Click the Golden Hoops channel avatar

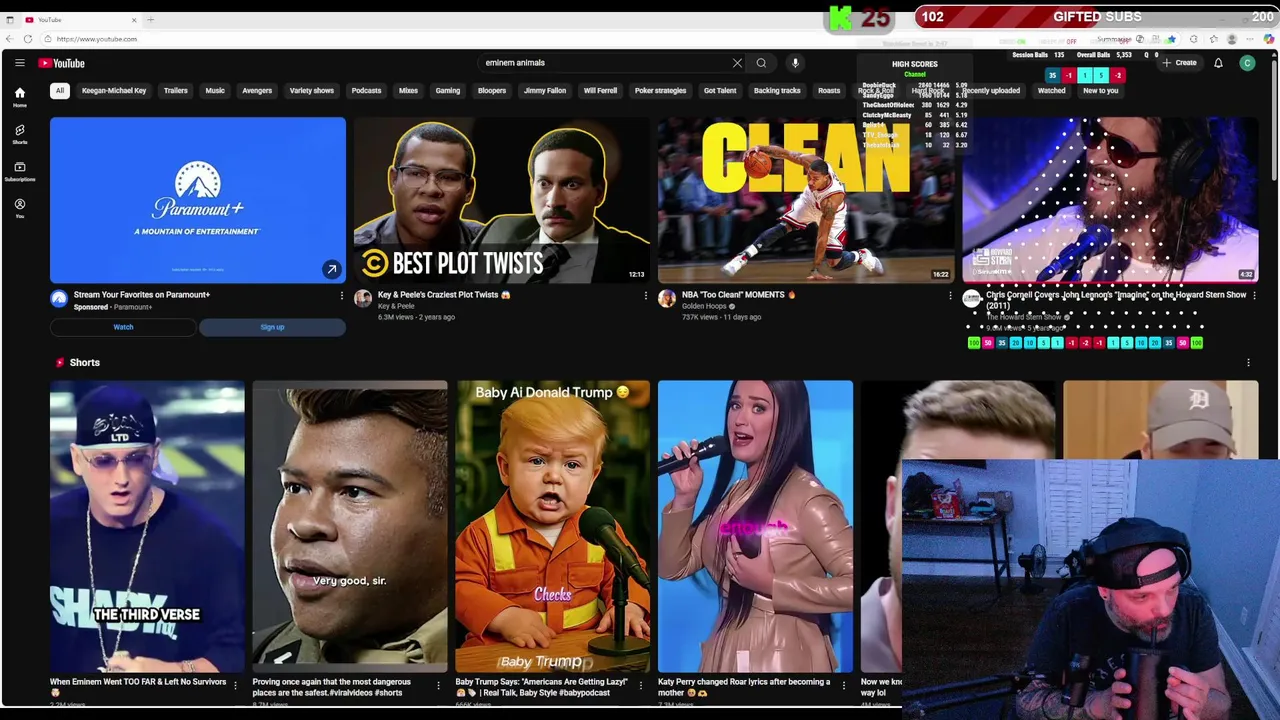tap(667, 298)
